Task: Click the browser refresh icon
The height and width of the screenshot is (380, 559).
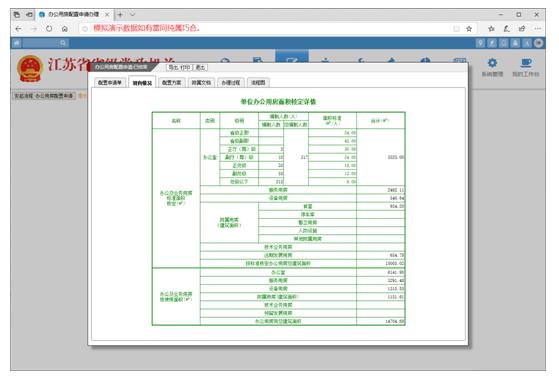Action: coord(49,29)
